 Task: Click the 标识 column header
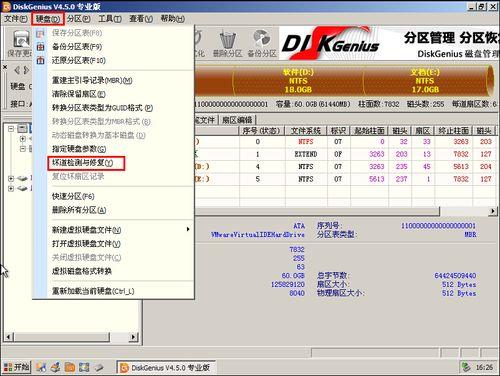338,131
